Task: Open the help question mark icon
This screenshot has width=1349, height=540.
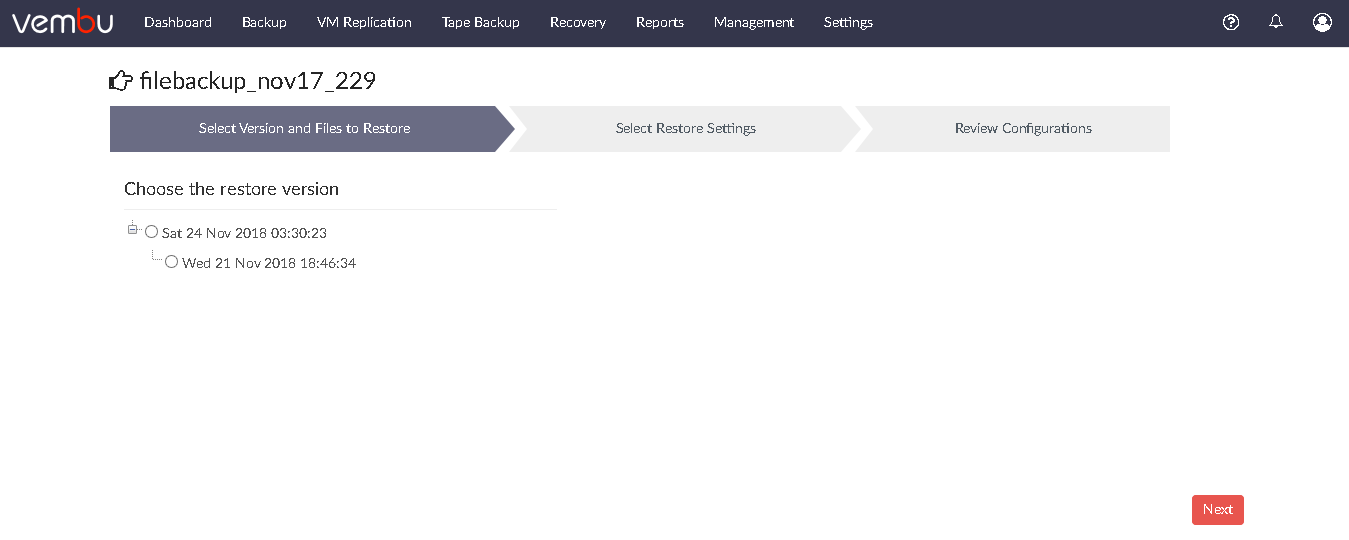Action: pos(1231,22)
